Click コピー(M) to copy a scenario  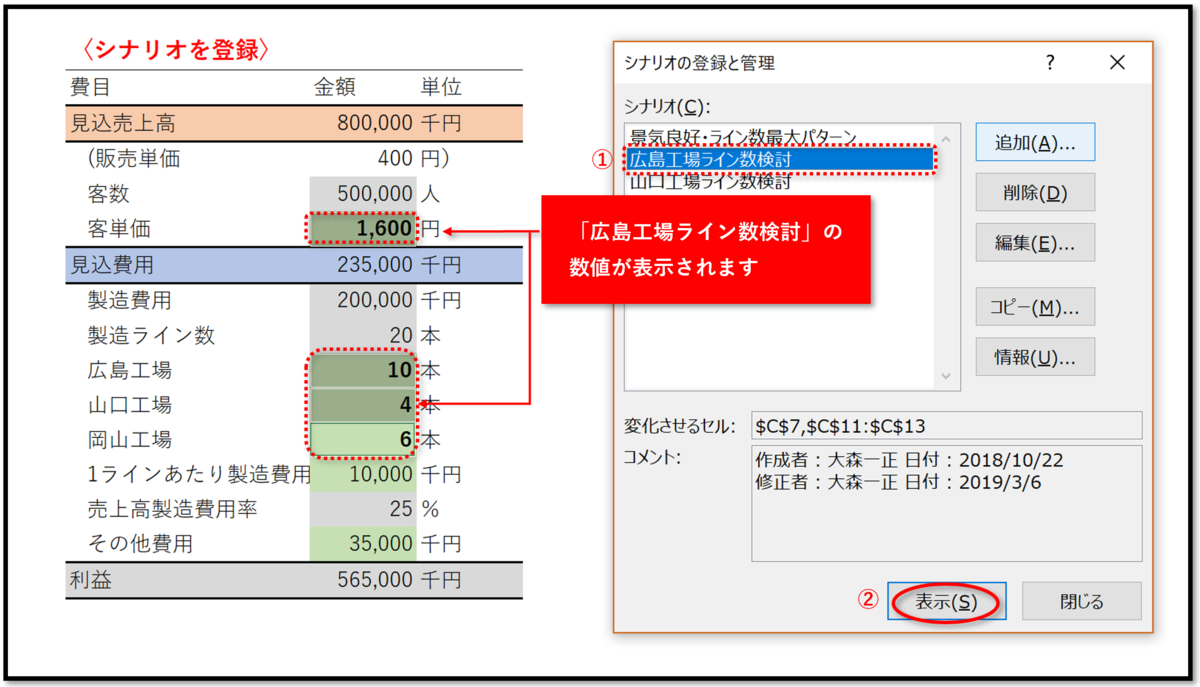(1035, 306)
